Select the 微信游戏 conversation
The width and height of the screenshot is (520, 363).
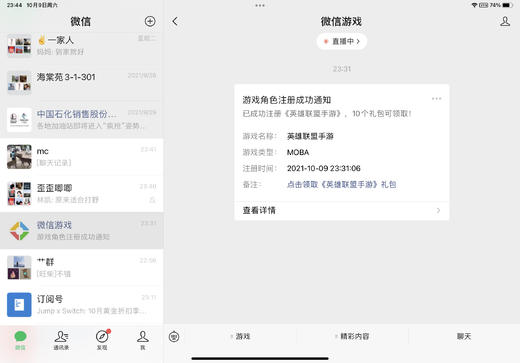click(82, 231)
